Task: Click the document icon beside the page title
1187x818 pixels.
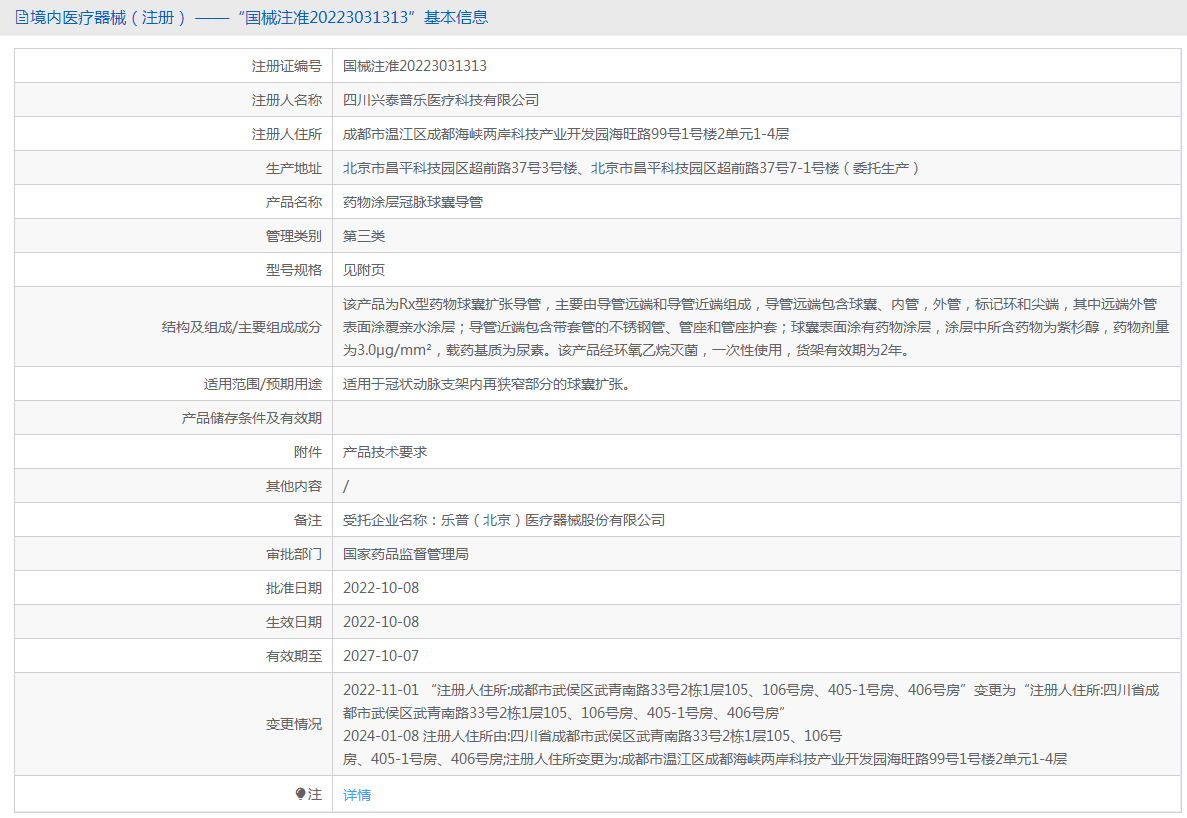Action: 22,18
